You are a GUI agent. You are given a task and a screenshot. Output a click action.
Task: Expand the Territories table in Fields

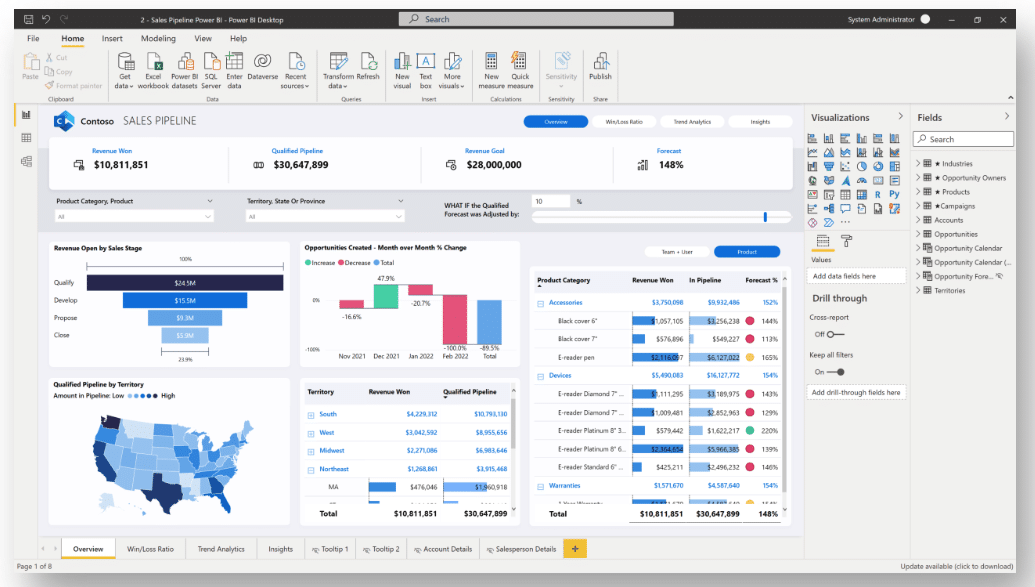pos(918,290)
